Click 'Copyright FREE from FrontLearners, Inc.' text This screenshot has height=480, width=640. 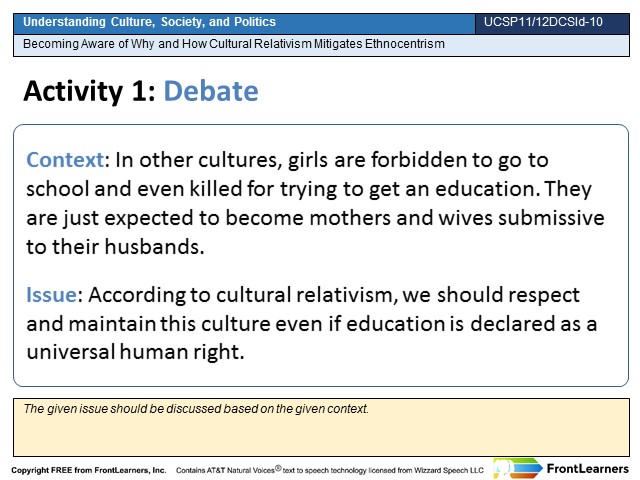tap(89, 470)
